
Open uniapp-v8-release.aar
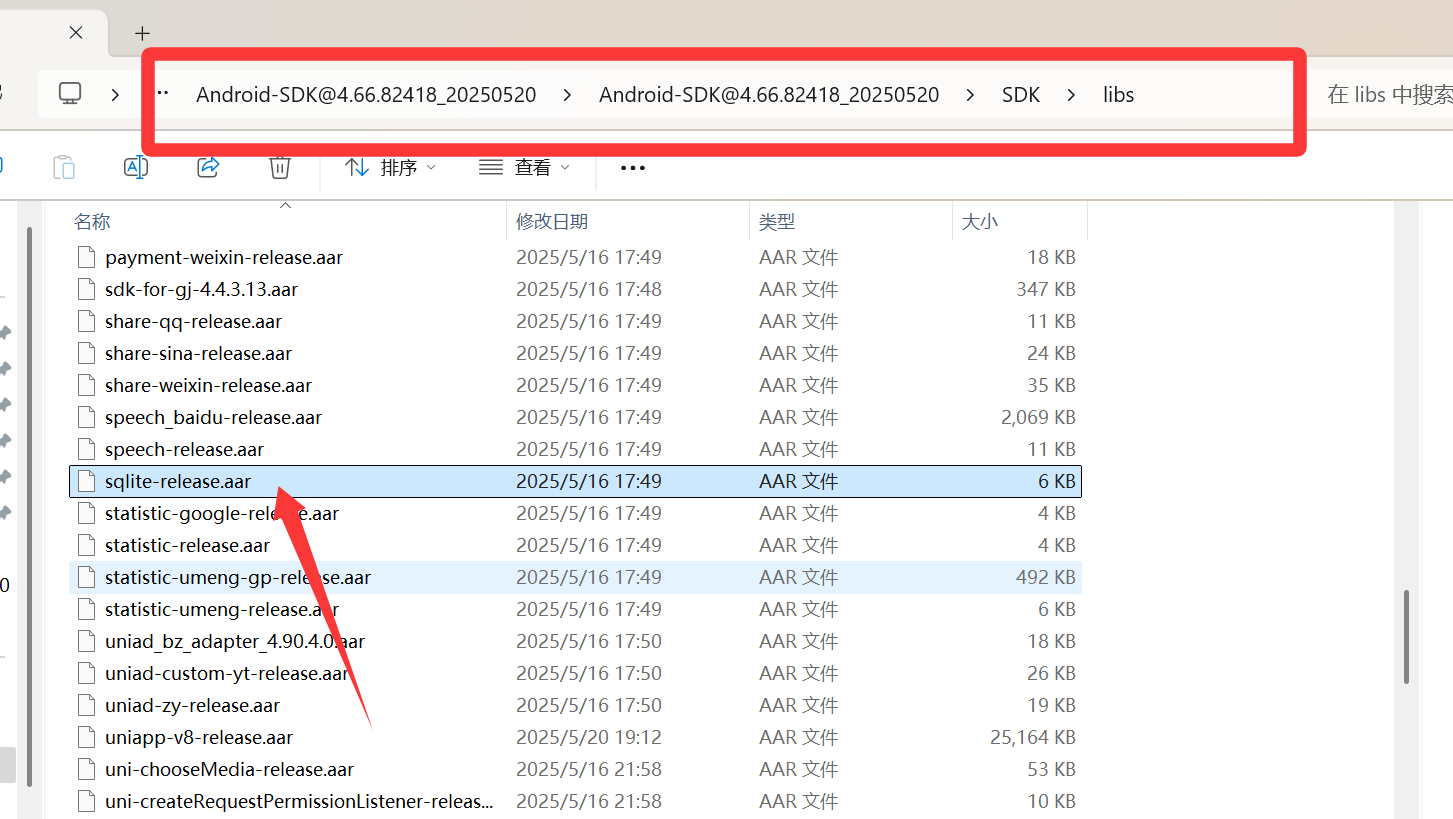(x=197, y=737)
